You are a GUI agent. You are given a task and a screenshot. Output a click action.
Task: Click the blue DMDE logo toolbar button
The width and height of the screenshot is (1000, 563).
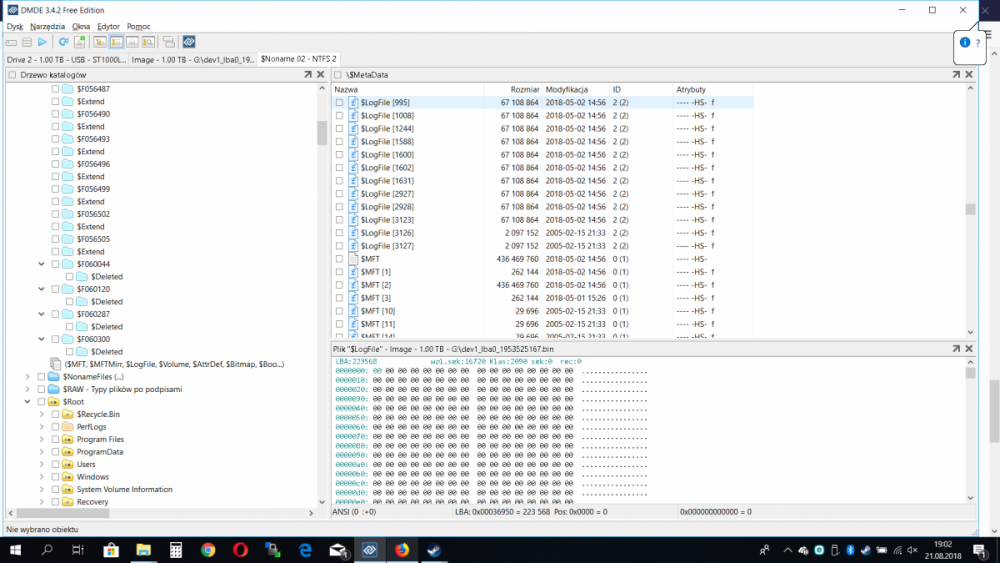point(189,42)
